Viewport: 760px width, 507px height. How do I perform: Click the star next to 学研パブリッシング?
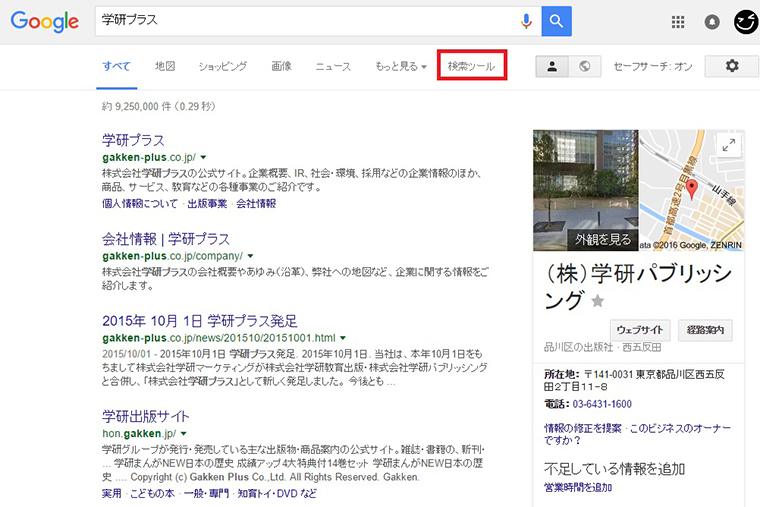point(598,301)
